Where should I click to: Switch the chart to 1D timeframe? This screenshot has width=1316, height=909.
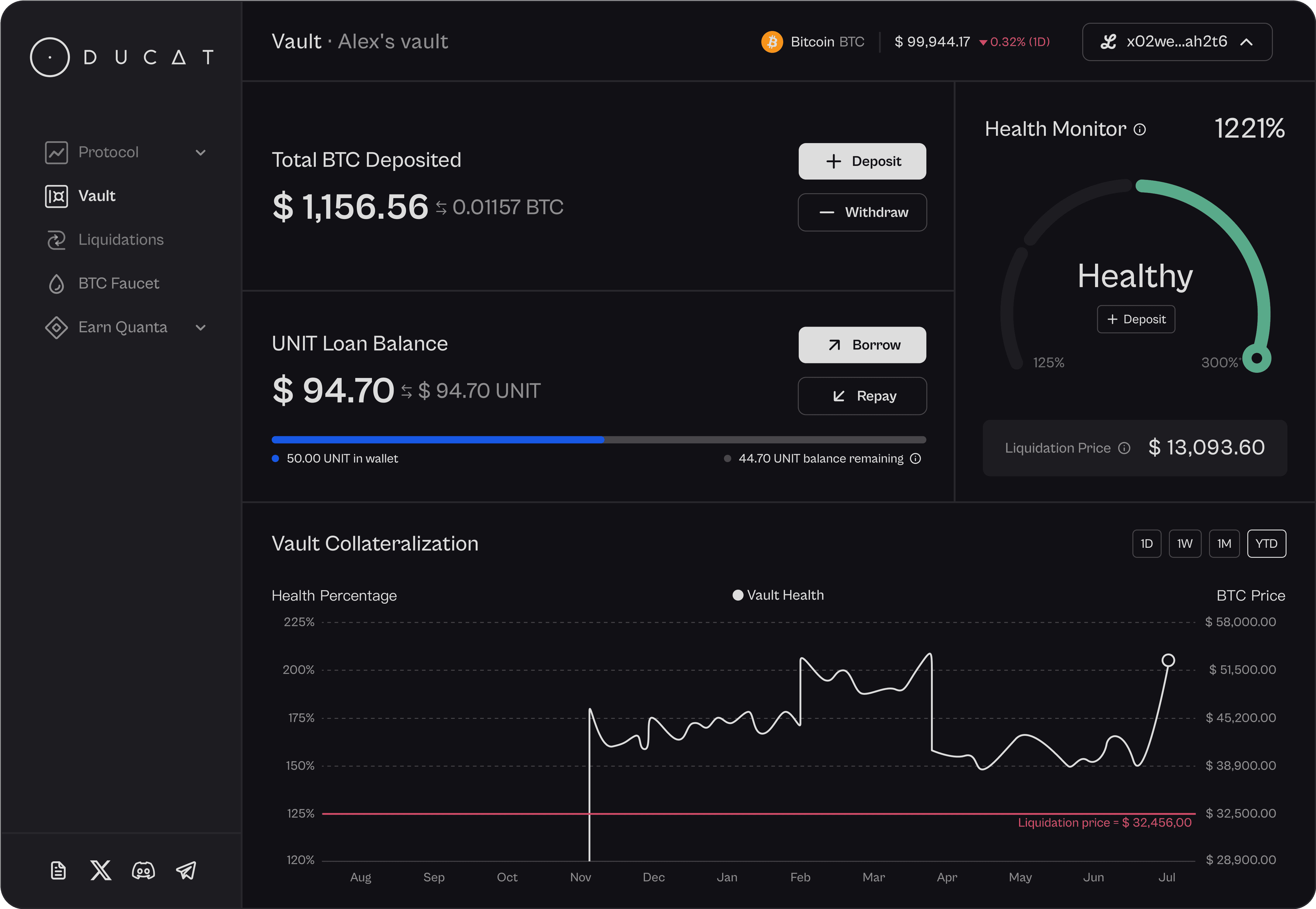pos(1147,543)
